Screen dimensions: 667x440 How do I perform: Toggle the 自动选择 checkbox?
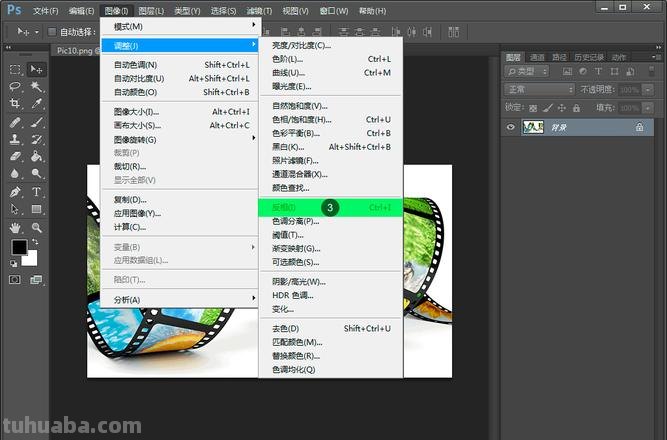coord(52,31)
